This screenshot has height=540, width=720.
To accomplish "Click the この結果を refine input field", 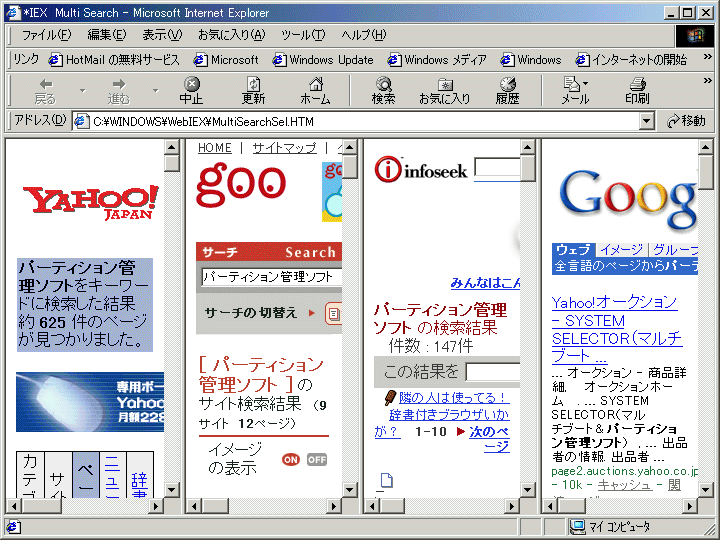I will [x=493, y=372].
